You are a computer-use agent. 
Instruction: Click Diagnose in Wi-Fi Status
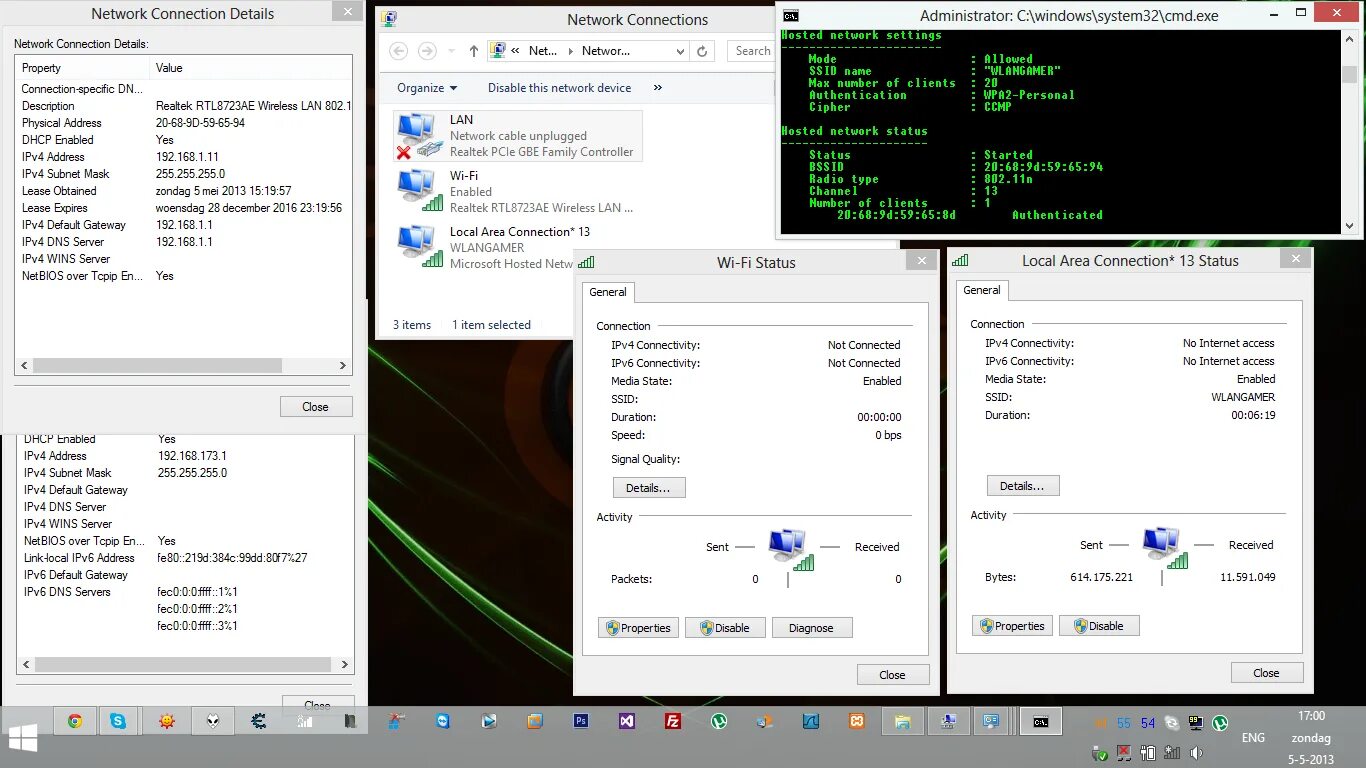[812, 628]
